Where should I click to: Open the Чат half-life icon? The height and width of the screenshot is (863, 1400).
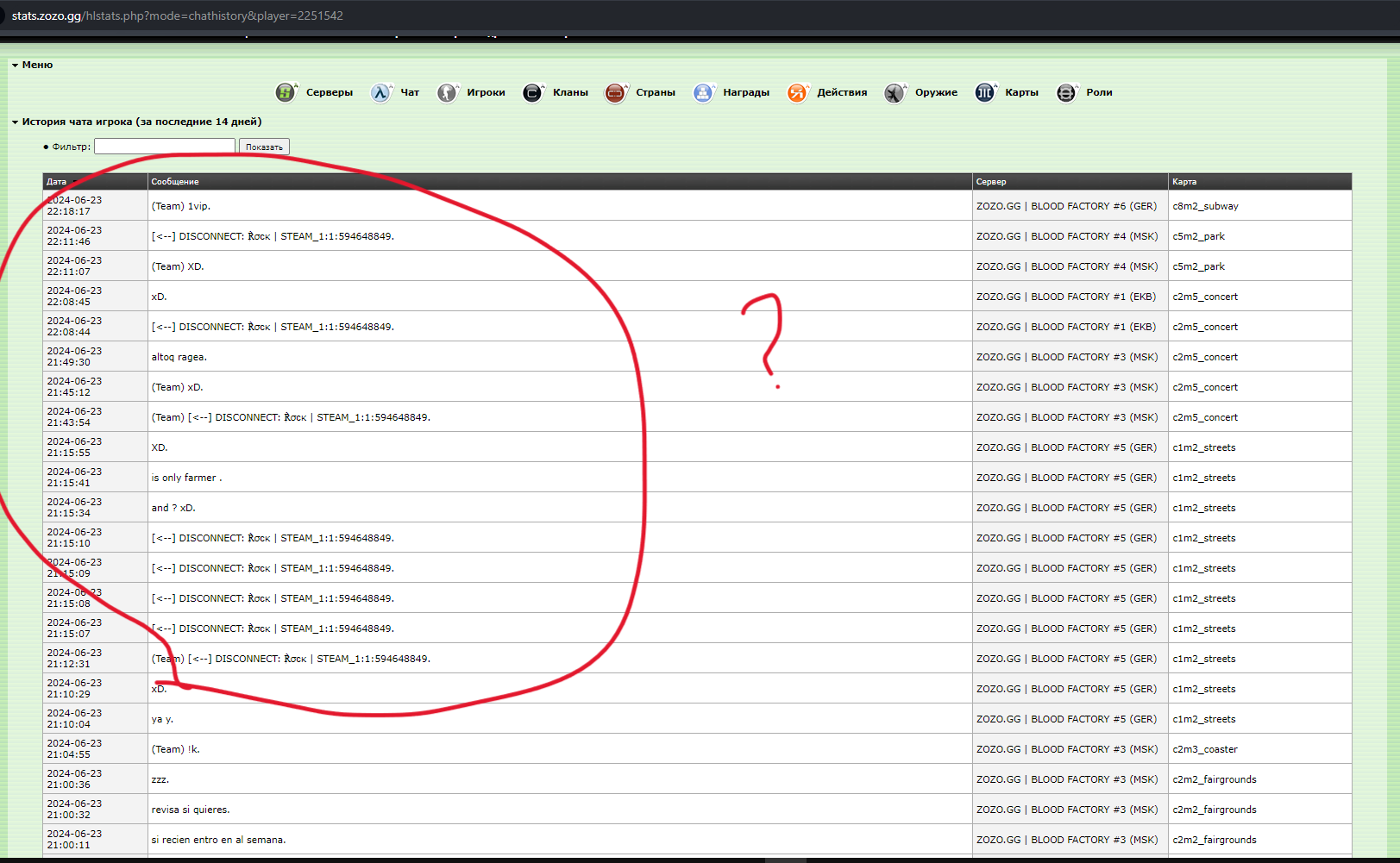click(x=380, y=92)
